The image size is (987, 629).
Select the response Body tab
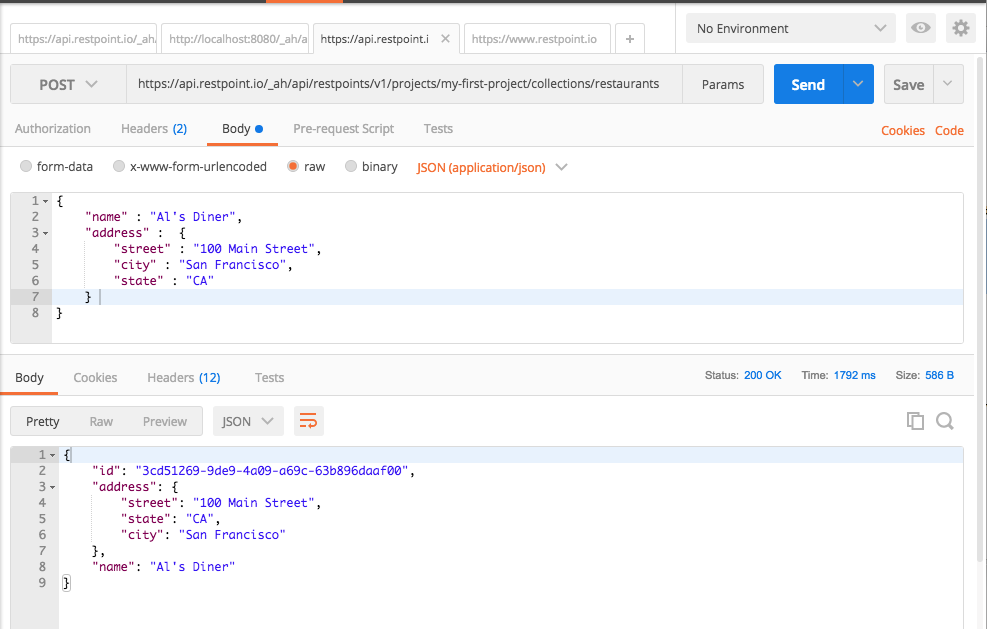point(30,377)
